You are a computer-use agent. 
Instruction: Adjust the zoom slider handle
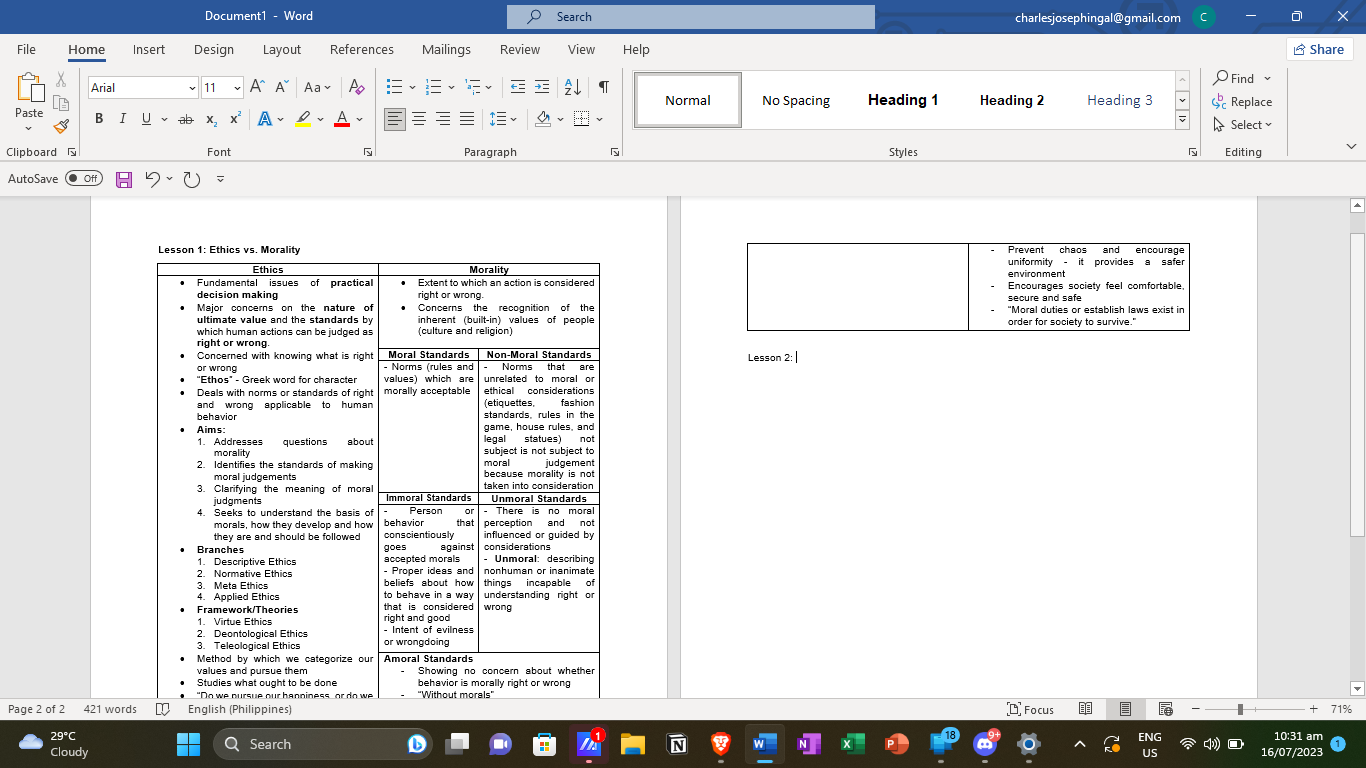pos(1240,709)
